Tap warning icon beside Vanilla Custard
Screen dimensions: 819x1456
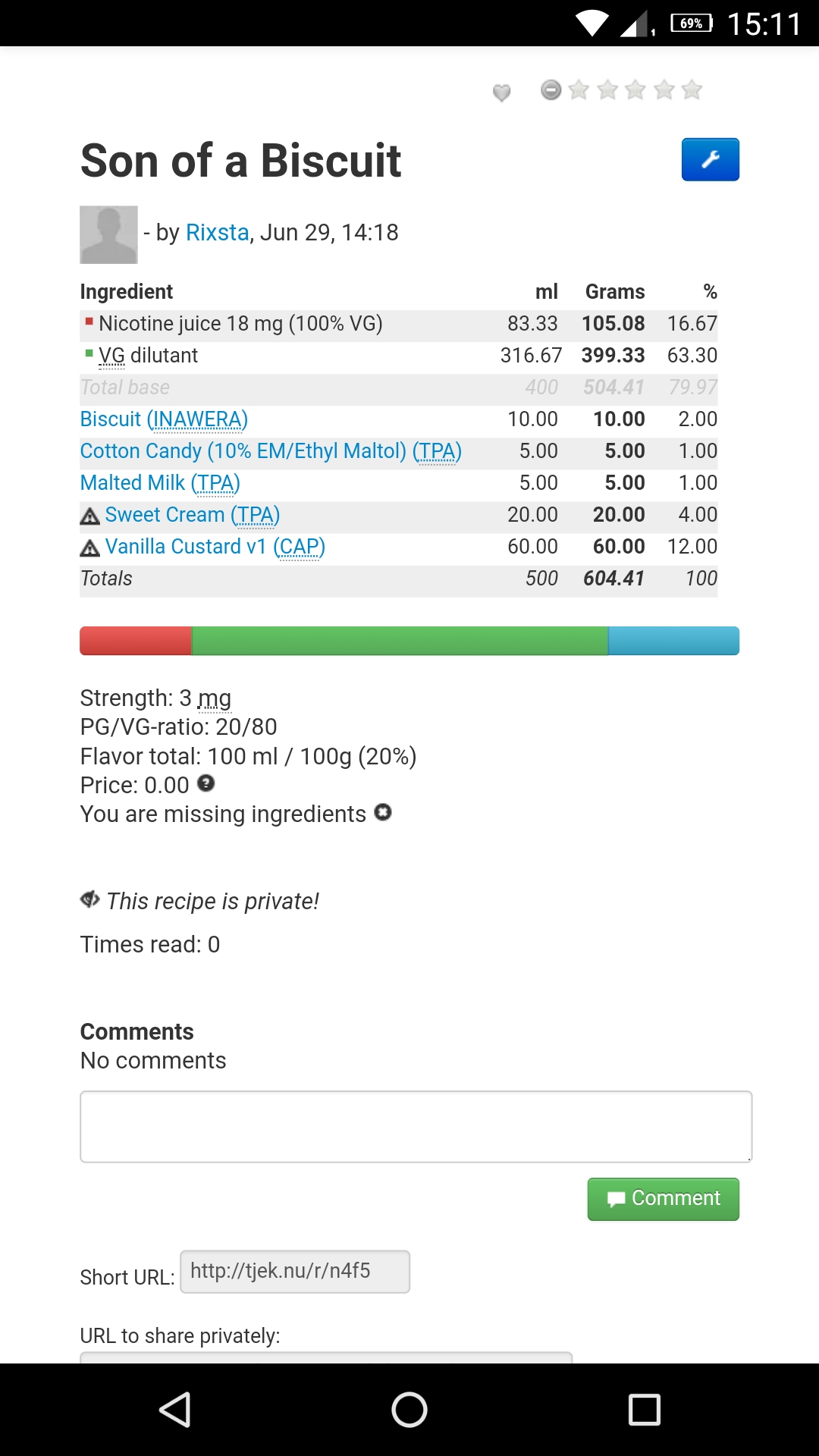pyautogui.click(x=90, y=548)
